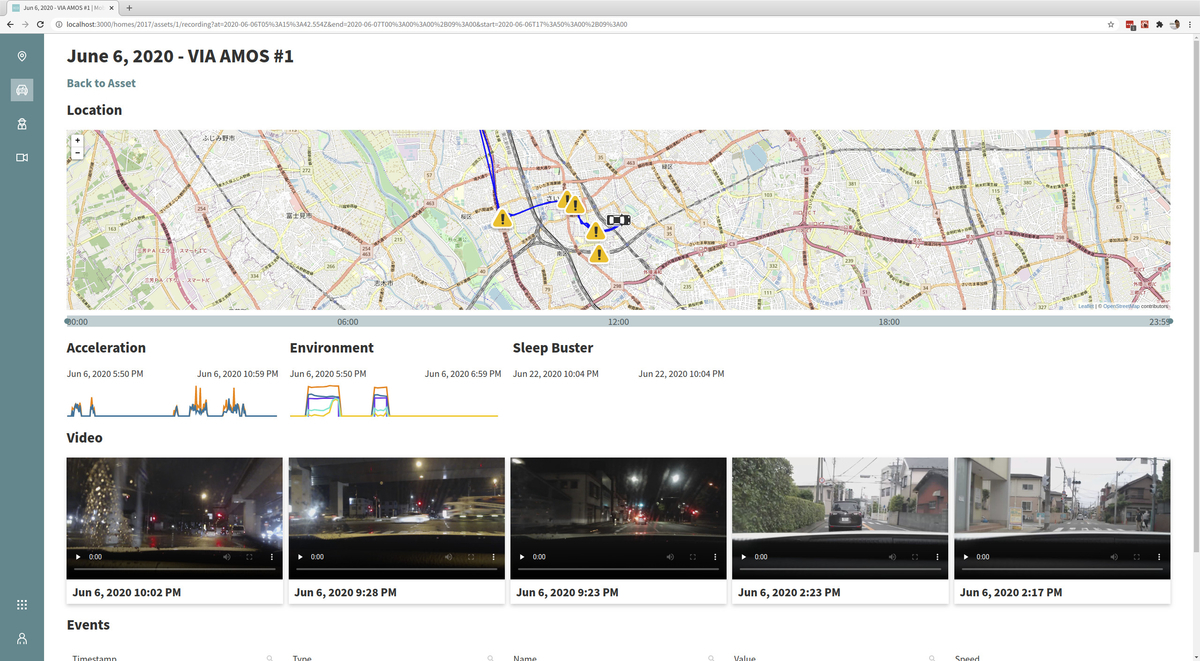
Task: Open a new browser tab
Action: click(130, 7)
